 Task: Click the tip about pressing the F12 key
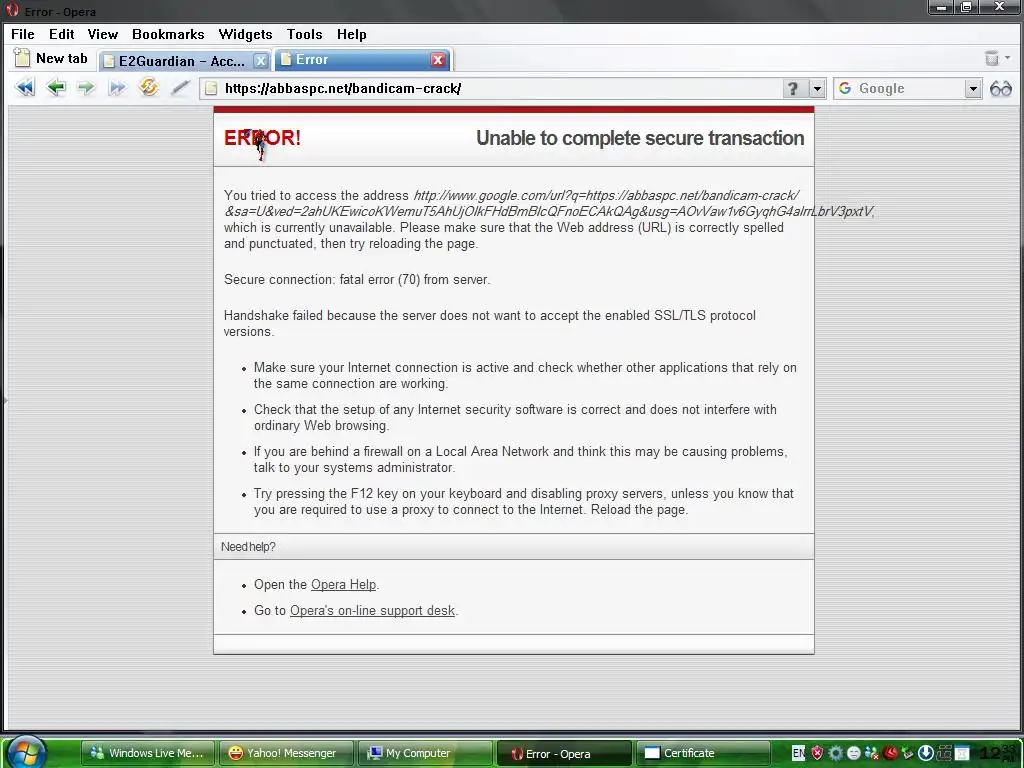click(x=524, y=502)
